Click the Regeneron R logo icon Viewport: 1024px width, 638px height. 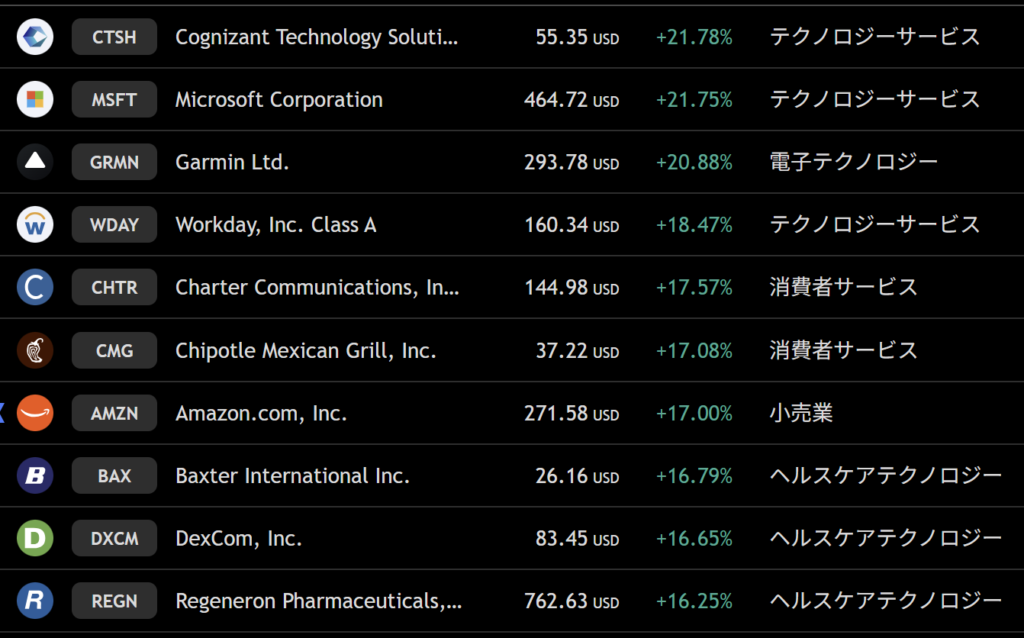point(35,601)
